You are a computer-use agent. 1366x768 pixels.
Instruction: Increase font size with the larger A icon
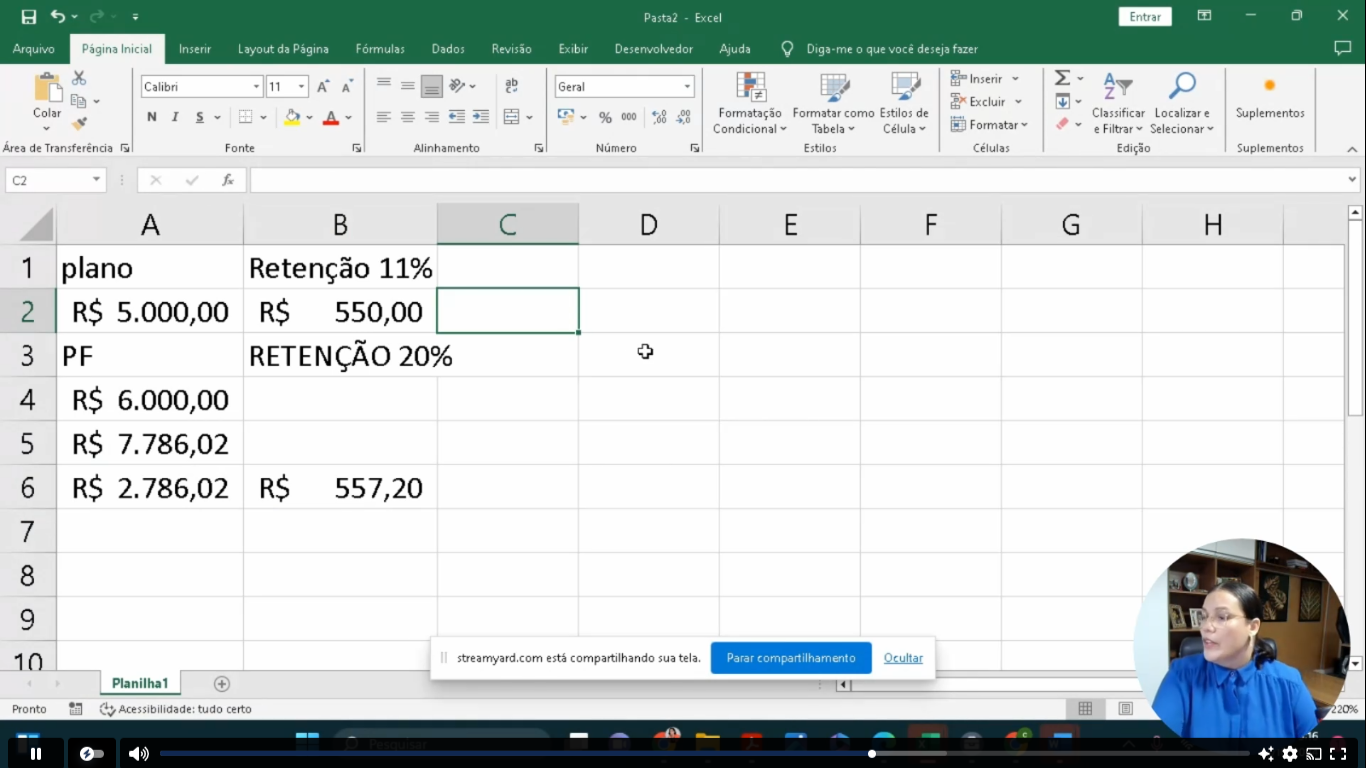point(323,87)
